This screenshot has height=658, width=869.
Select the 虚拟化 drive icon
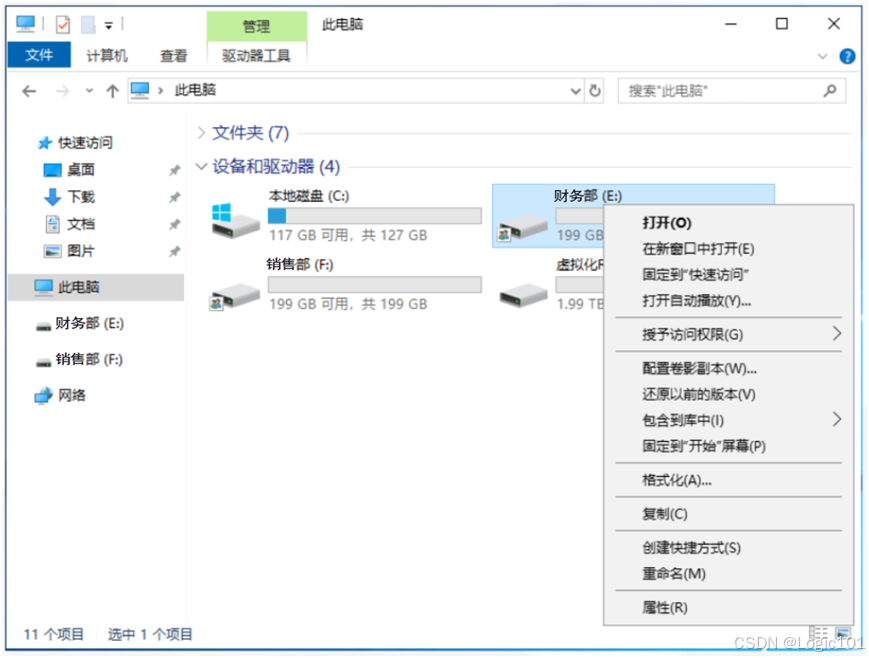pos(523,295)
